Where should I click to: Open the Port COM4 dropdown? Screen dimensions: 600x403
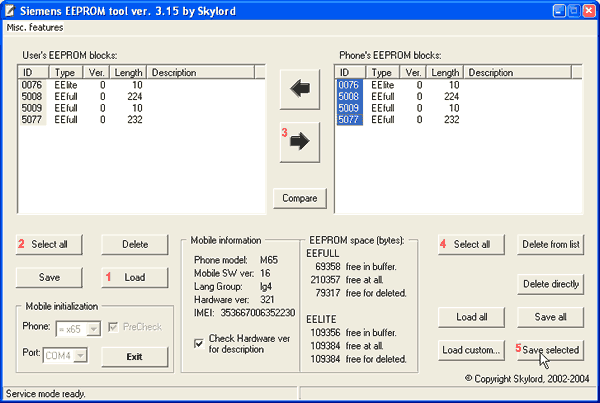[x=80, y=356]
